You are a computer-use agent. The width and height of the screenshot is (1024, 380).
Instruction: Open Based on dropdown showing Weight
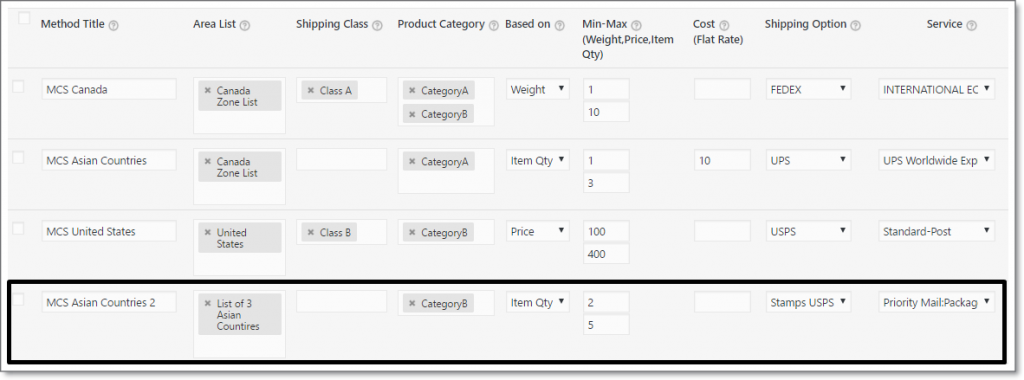tap(538, 89)
